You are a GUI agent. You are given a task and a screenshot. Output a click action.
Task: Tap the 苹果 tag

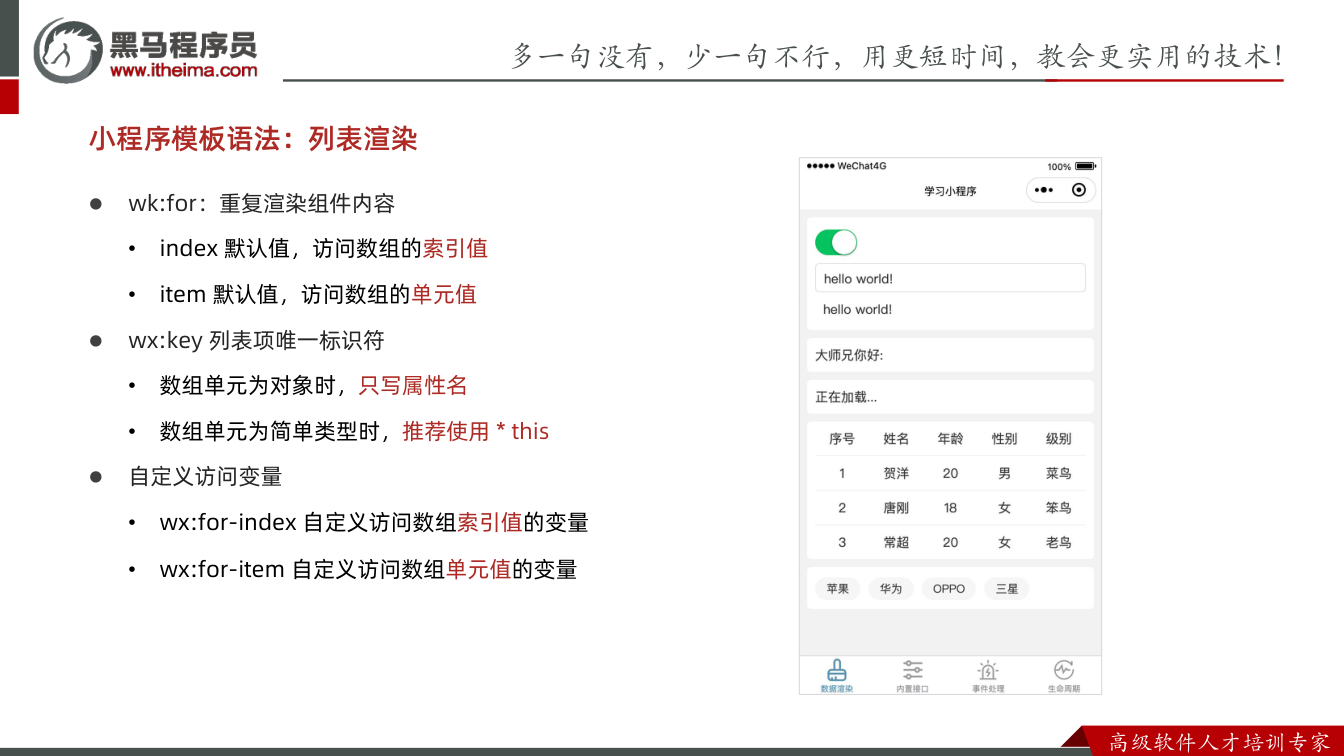tap(837, 589)
